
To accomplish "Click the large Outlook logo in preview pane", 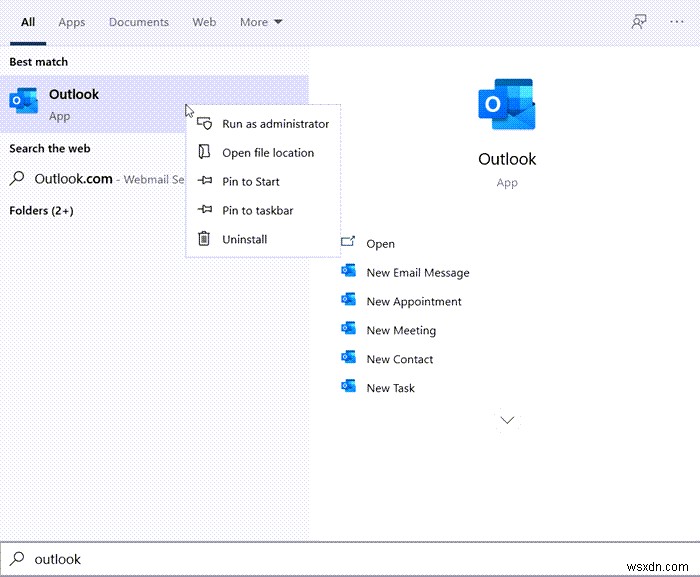I will pyautogui.click(x=507, y=104).
